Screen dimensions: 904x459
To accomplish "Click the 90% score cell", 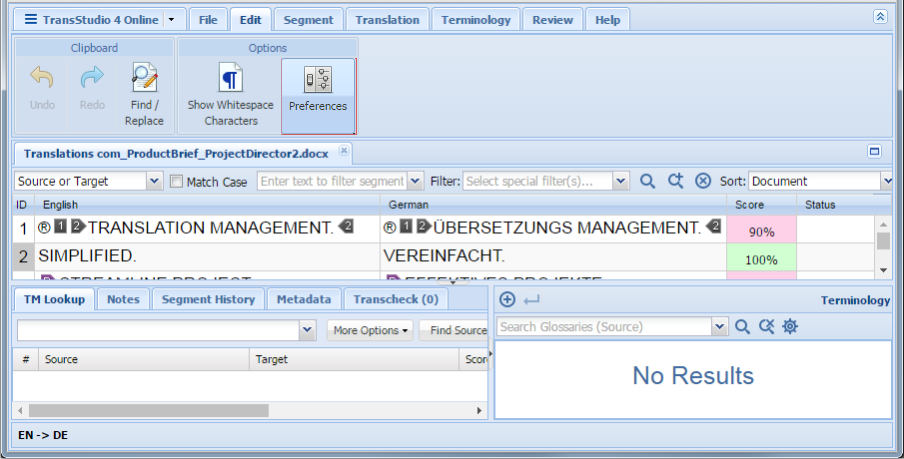I will [x=761, y=230].
